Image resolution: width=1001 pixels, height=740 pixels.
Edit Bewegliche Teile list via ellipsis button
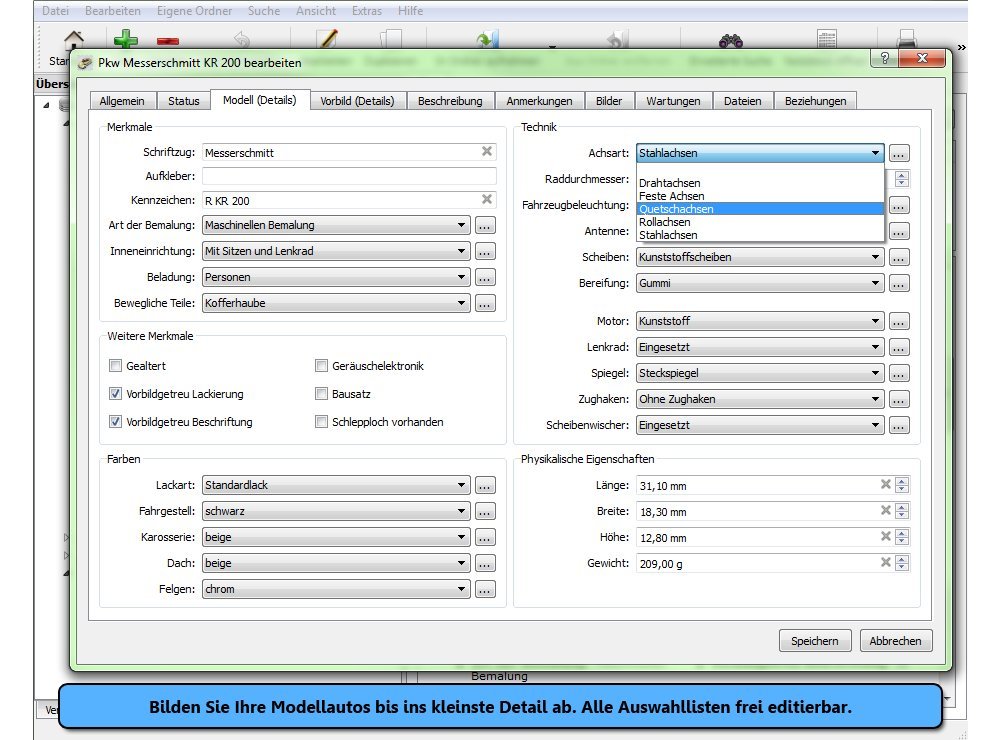click(485, 303)
